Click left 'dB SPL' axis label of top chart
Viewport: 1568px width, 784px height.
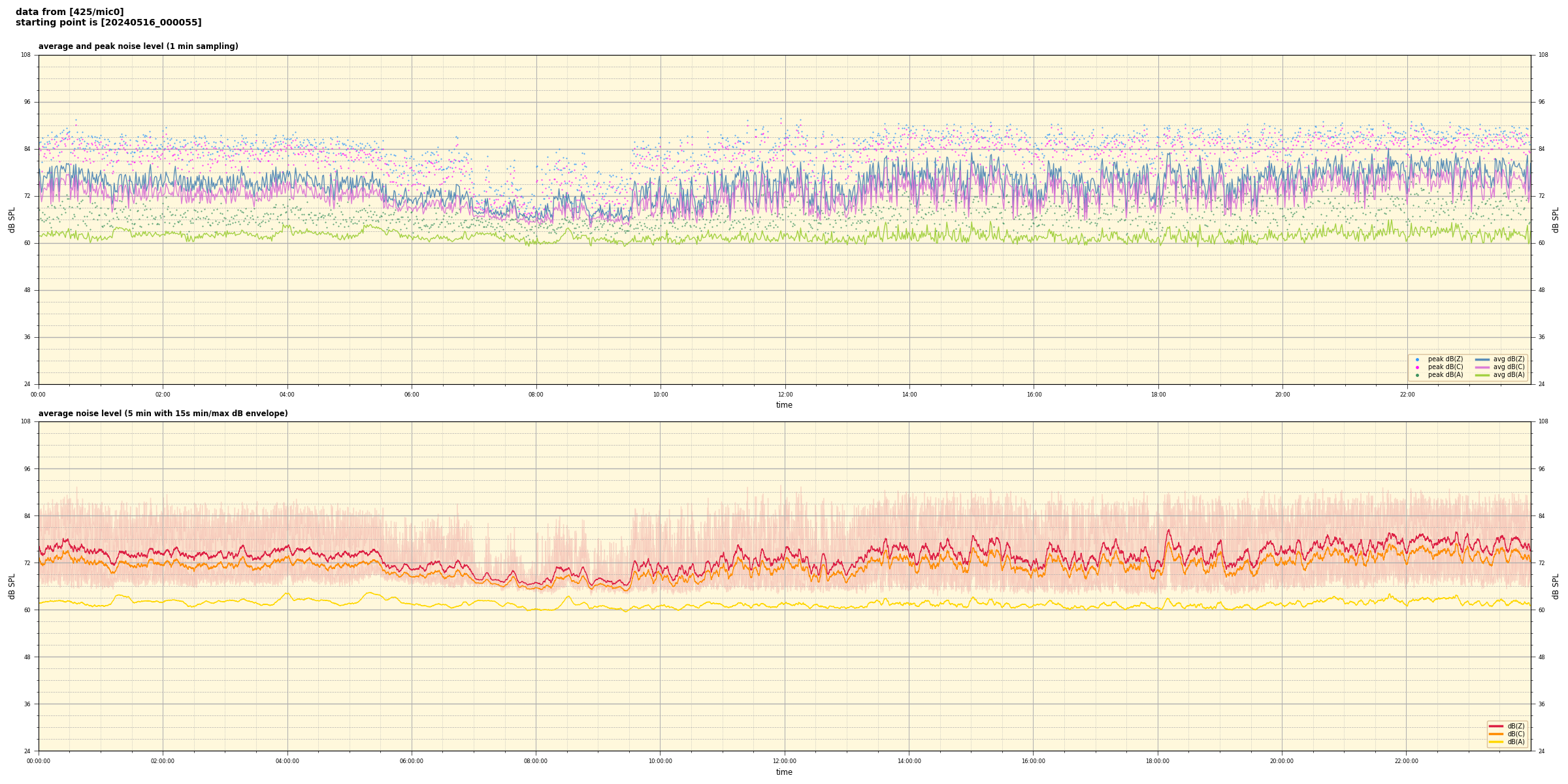[12, 220]
